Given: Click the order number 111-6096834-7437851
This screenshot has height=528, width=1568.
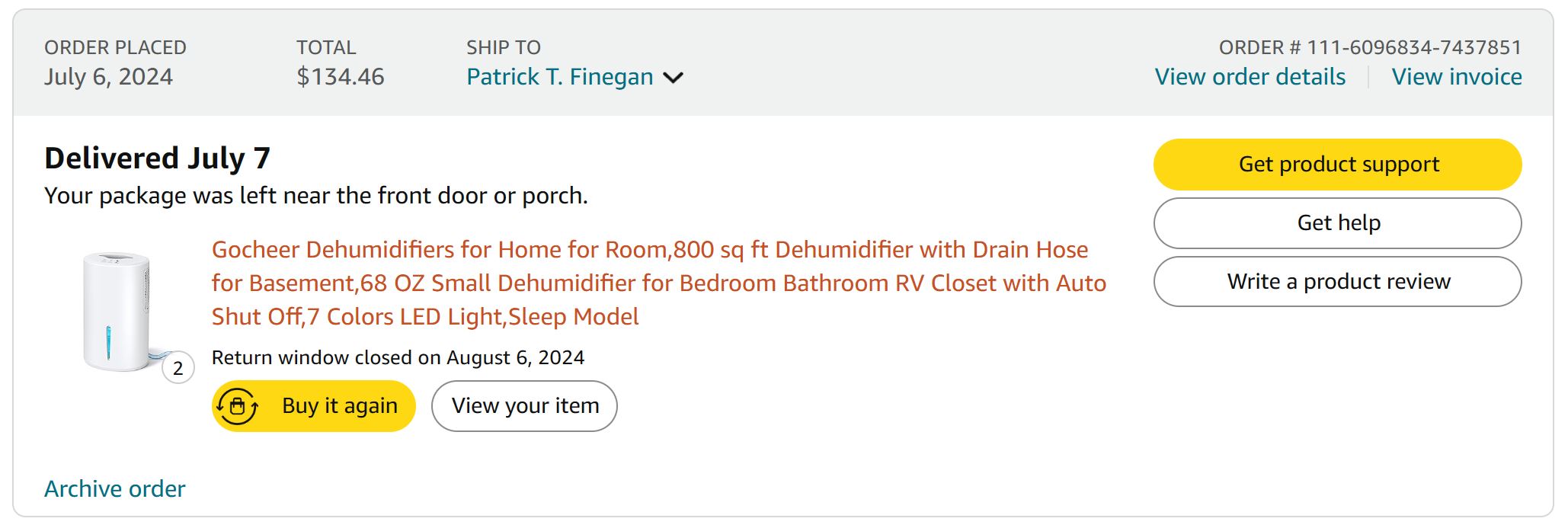Looking at the screenshot, I should coord(1369,47).
